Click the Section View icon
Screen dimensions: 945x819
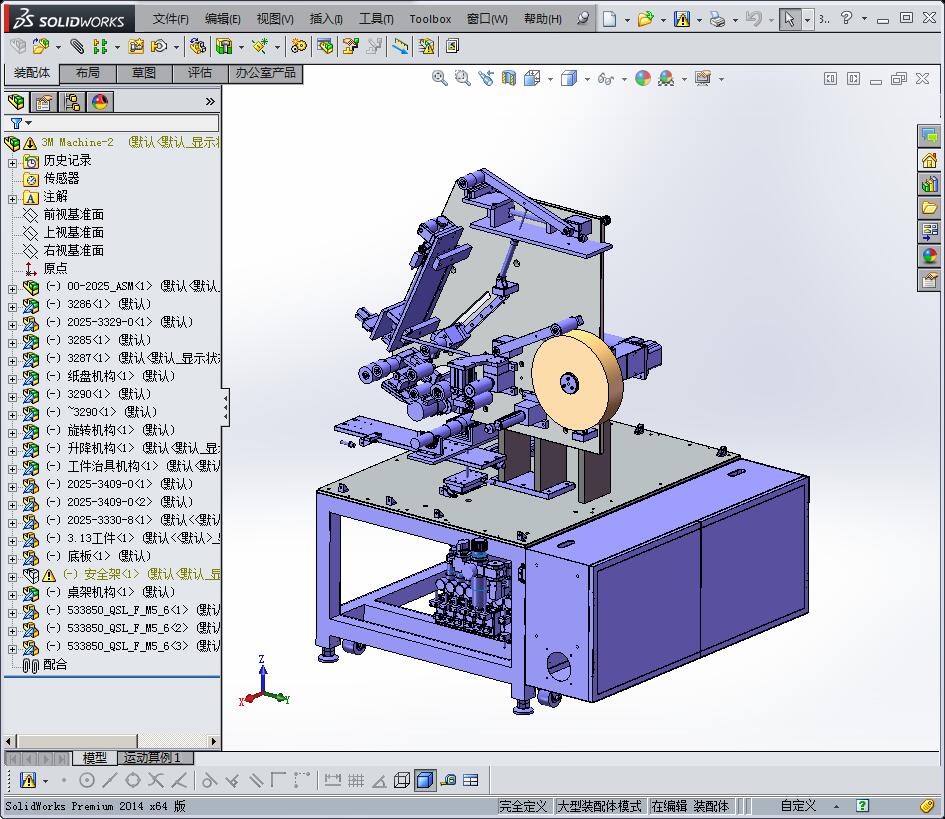pos(509,78)
